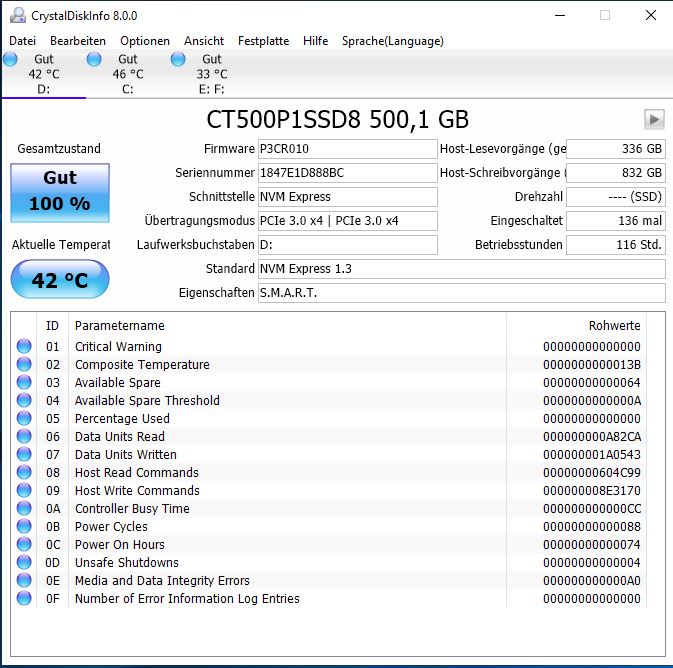Click the Eigenschaften field S.M.A.R.T.
The height and width of the screenshot is (668, 673).
(x=462, y=293)
